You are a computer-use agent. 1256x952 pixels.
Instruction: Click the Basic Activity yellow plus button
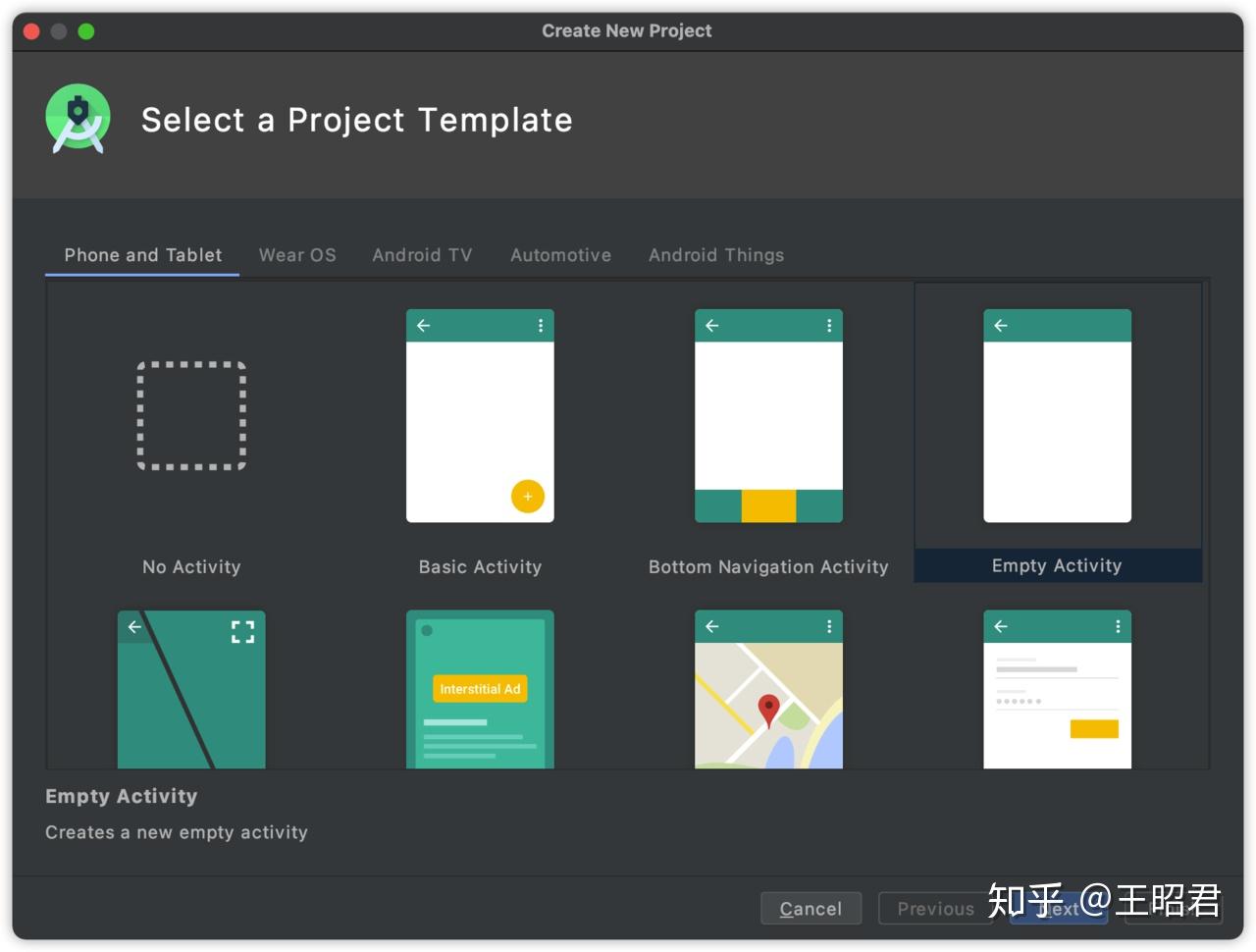[x=528, y=497]
